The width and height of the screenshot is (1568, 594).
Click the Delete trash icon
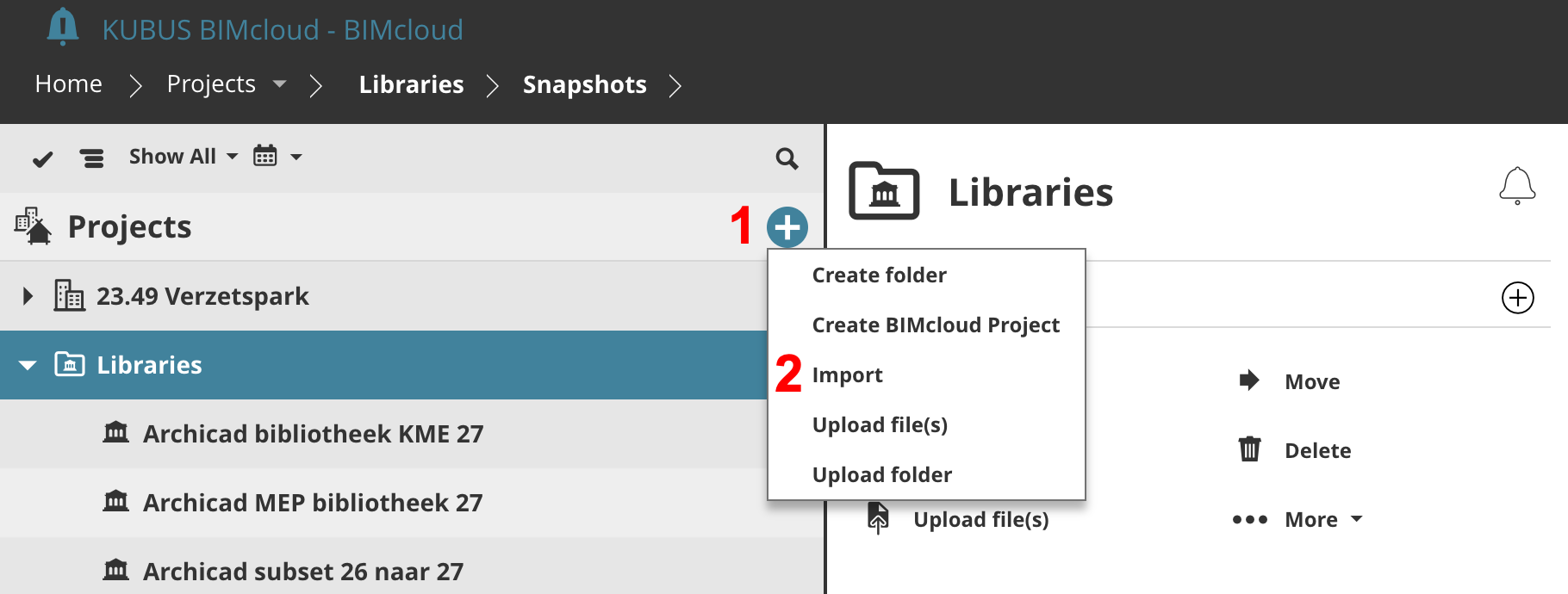pos(1249,449)
